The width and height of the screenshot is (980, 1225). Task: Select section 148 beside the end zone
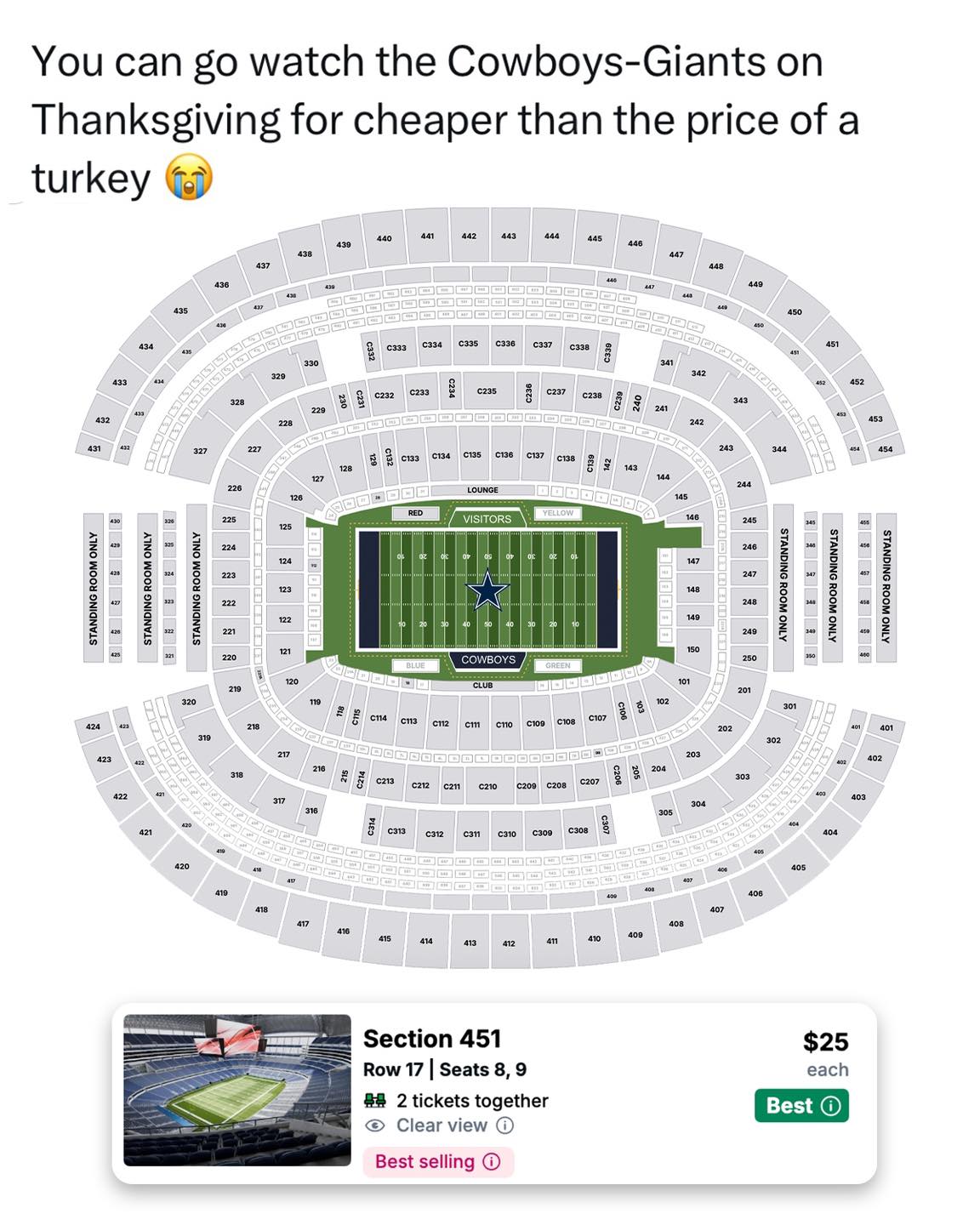(x=693, y=589)
